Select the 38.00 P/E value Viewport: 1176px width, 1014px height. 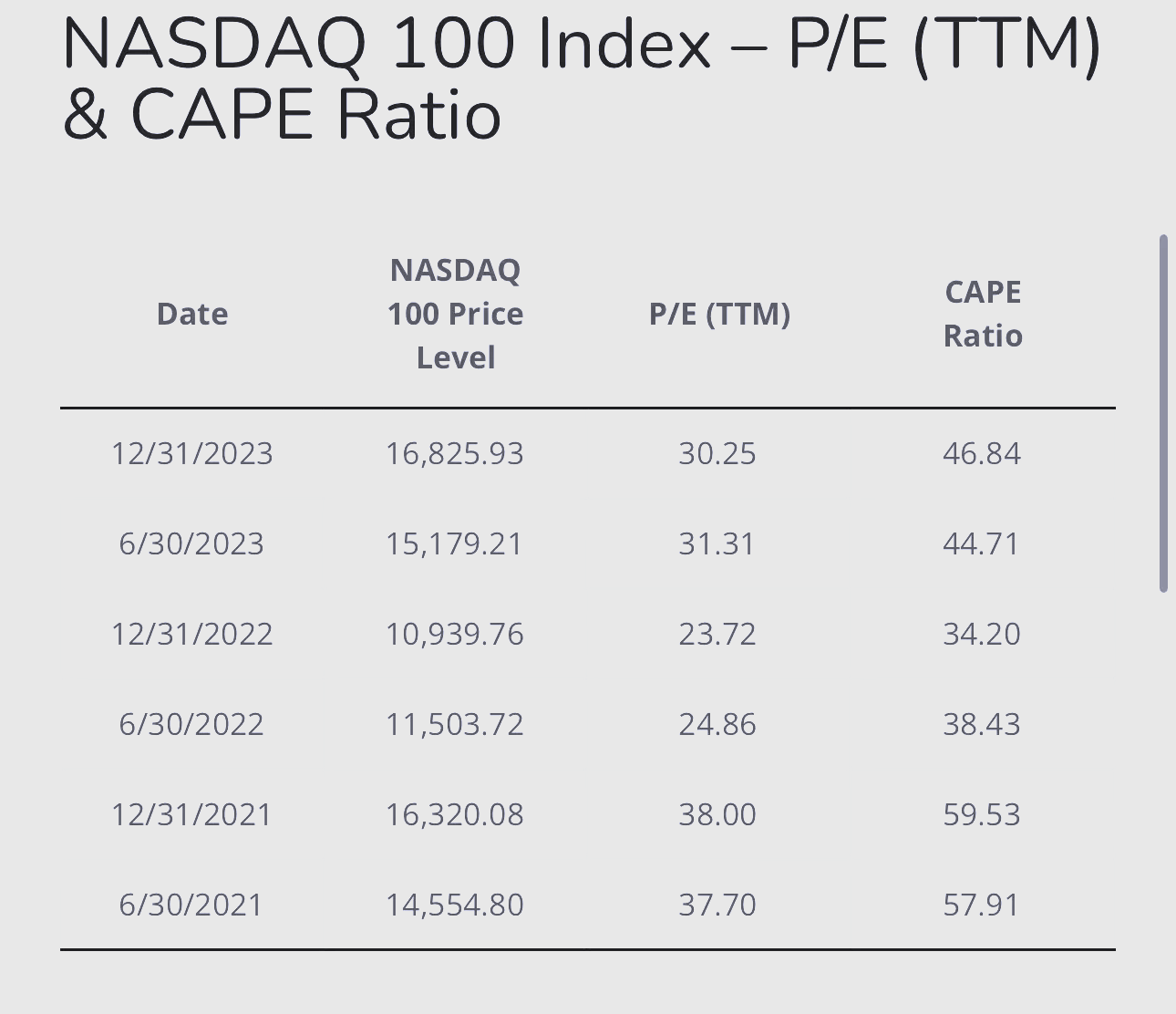click(717, 814)
